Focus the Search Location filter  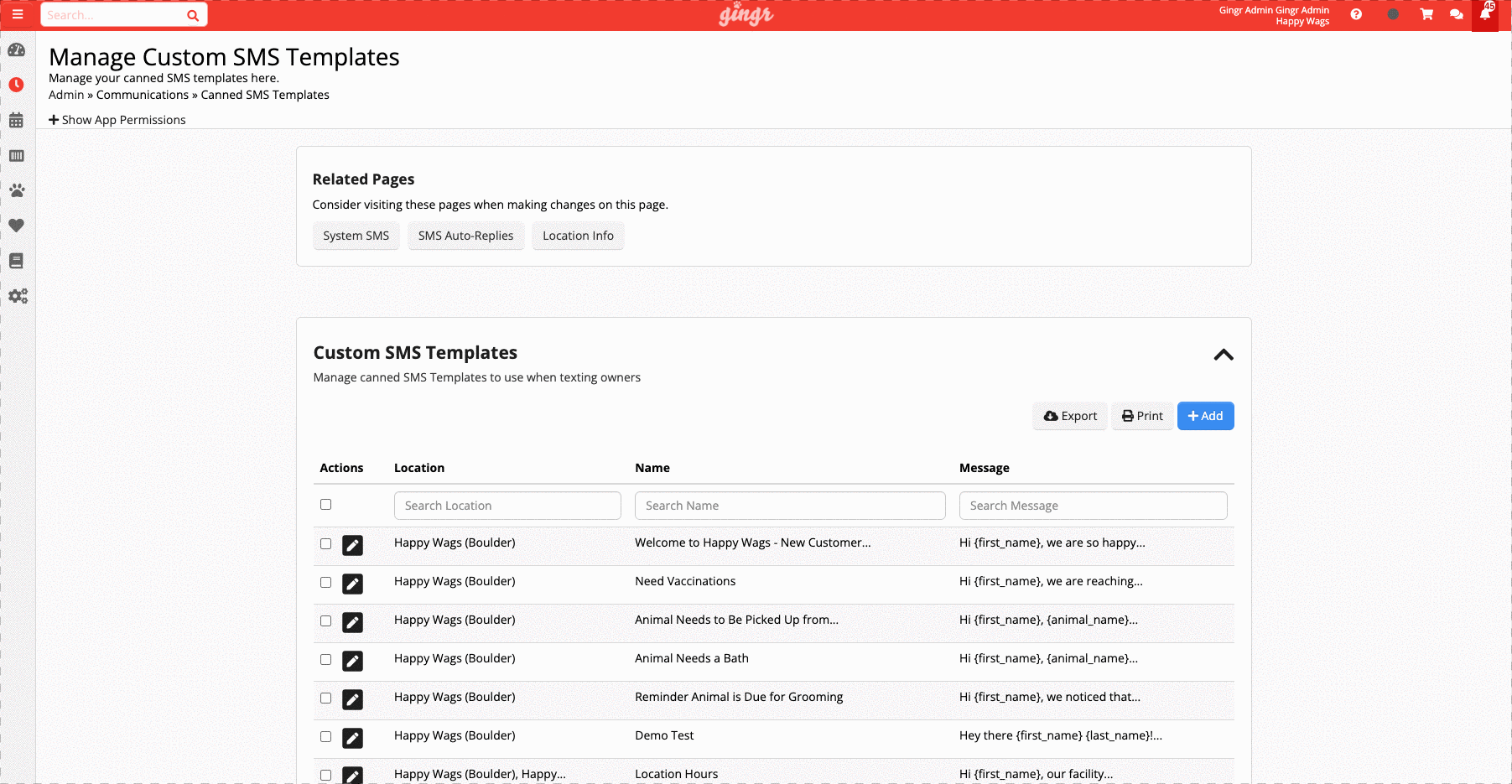[x=507, y=506]
